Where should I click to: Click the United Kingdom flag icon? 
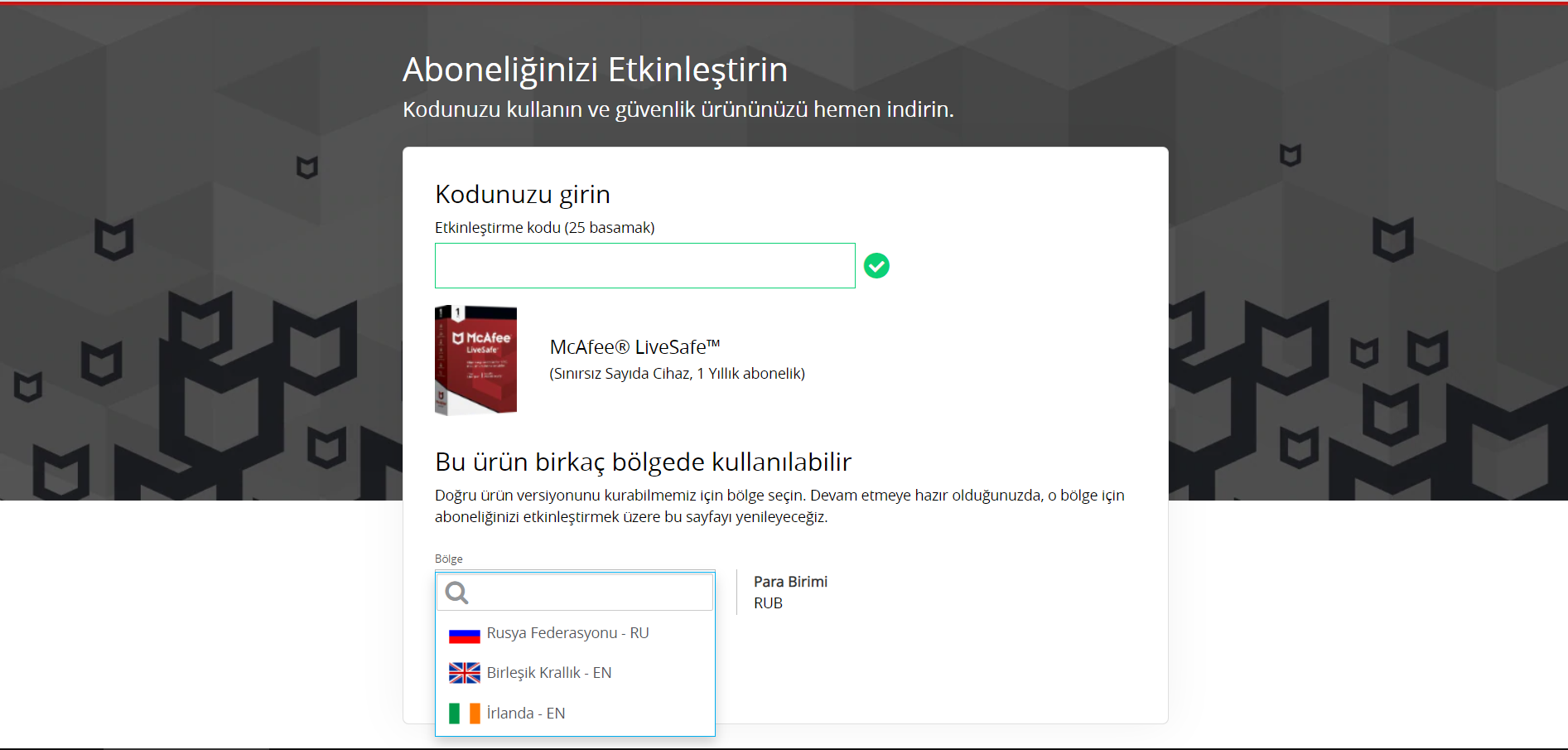(x=464, y=673)
